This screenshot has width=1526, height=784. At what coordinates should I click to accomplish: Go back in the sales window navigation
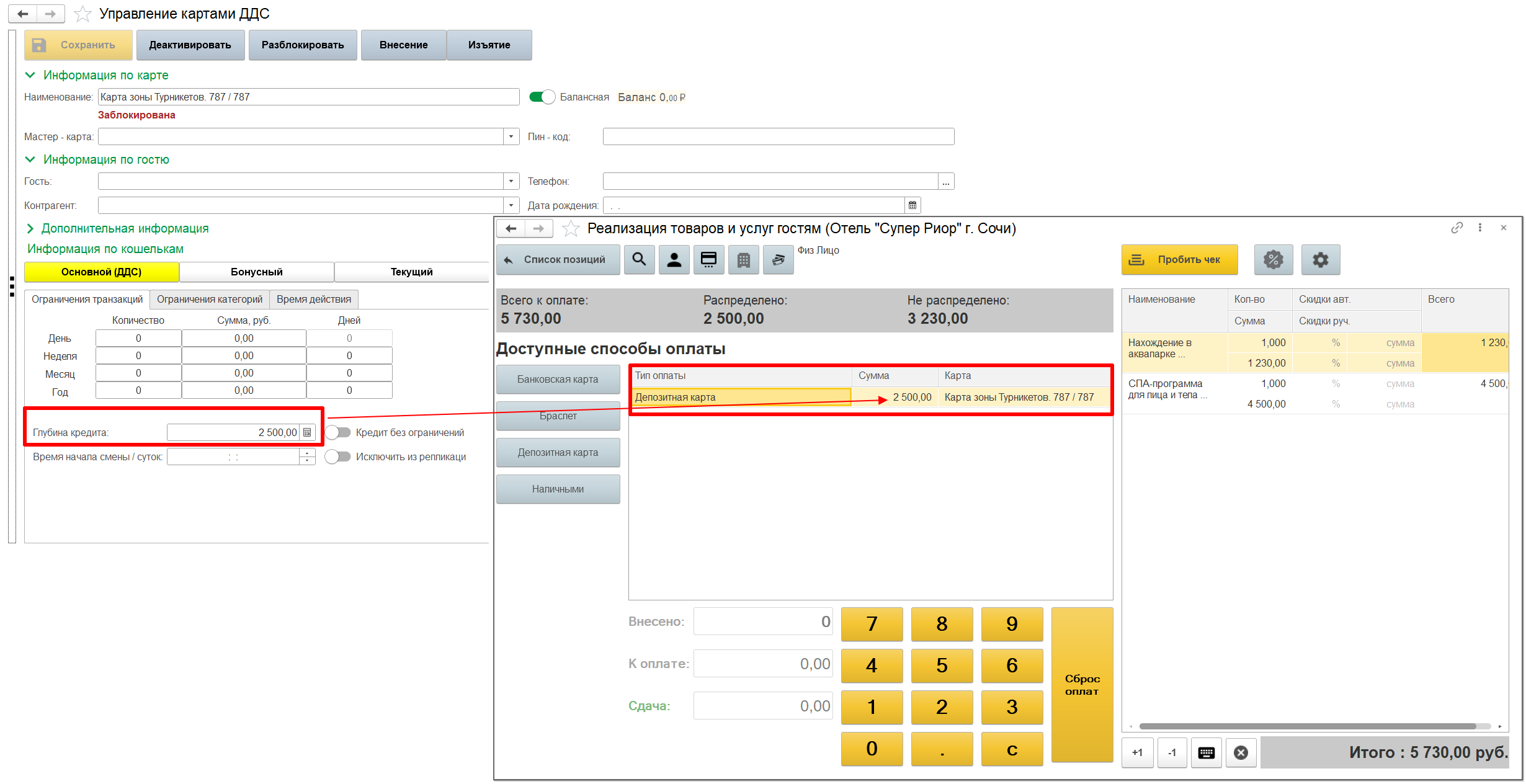point(511,229)
